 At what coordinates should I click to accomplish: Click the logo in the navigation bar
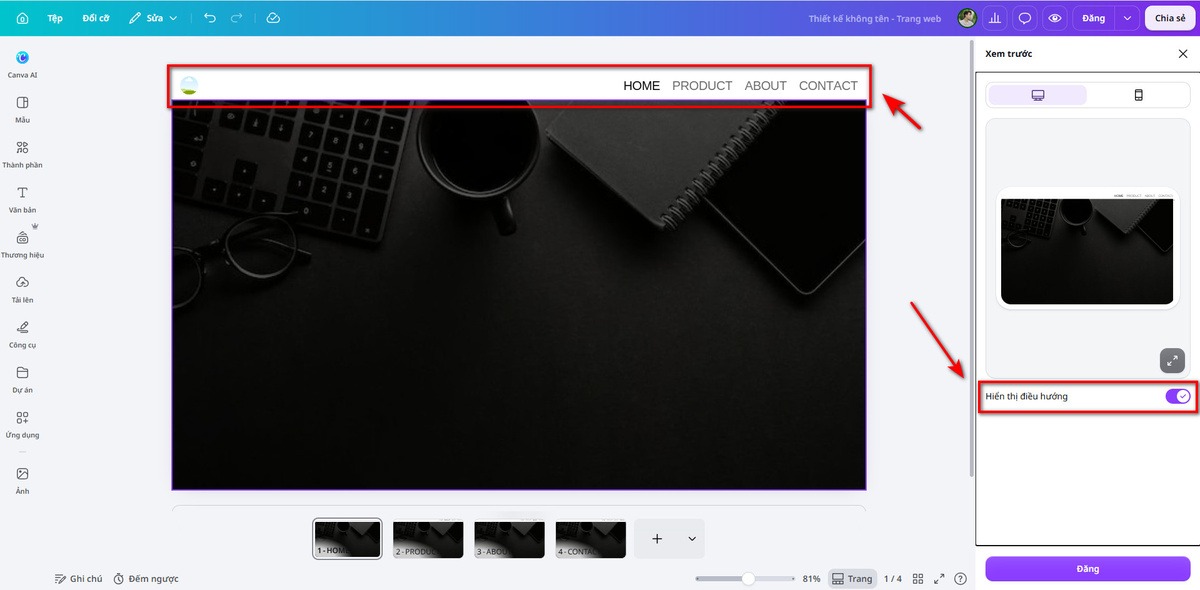click(x=189, y=85)
